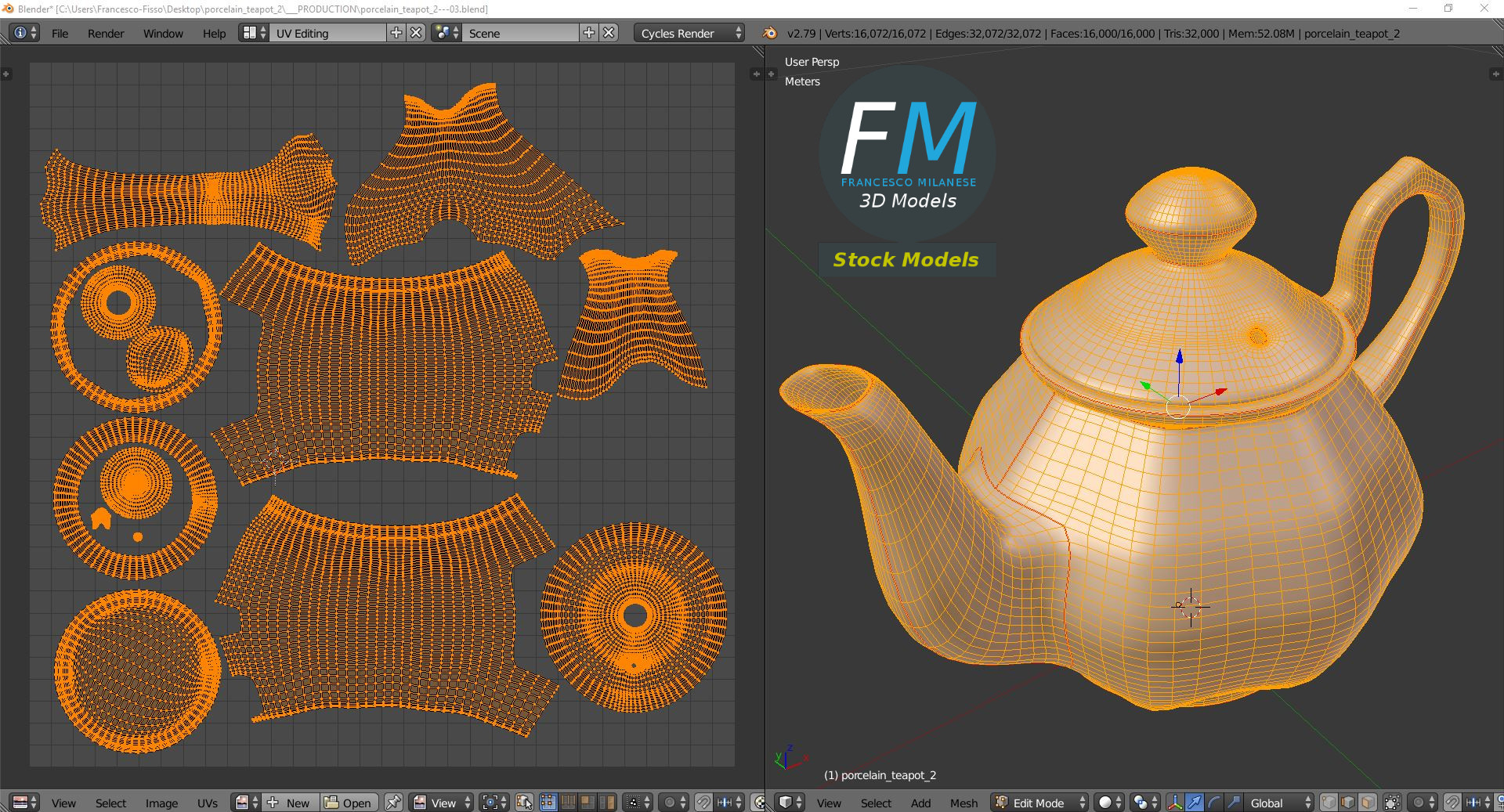Open UV editor proportional editing dropdown
The image size is (1504, 812).
point(674,803)
